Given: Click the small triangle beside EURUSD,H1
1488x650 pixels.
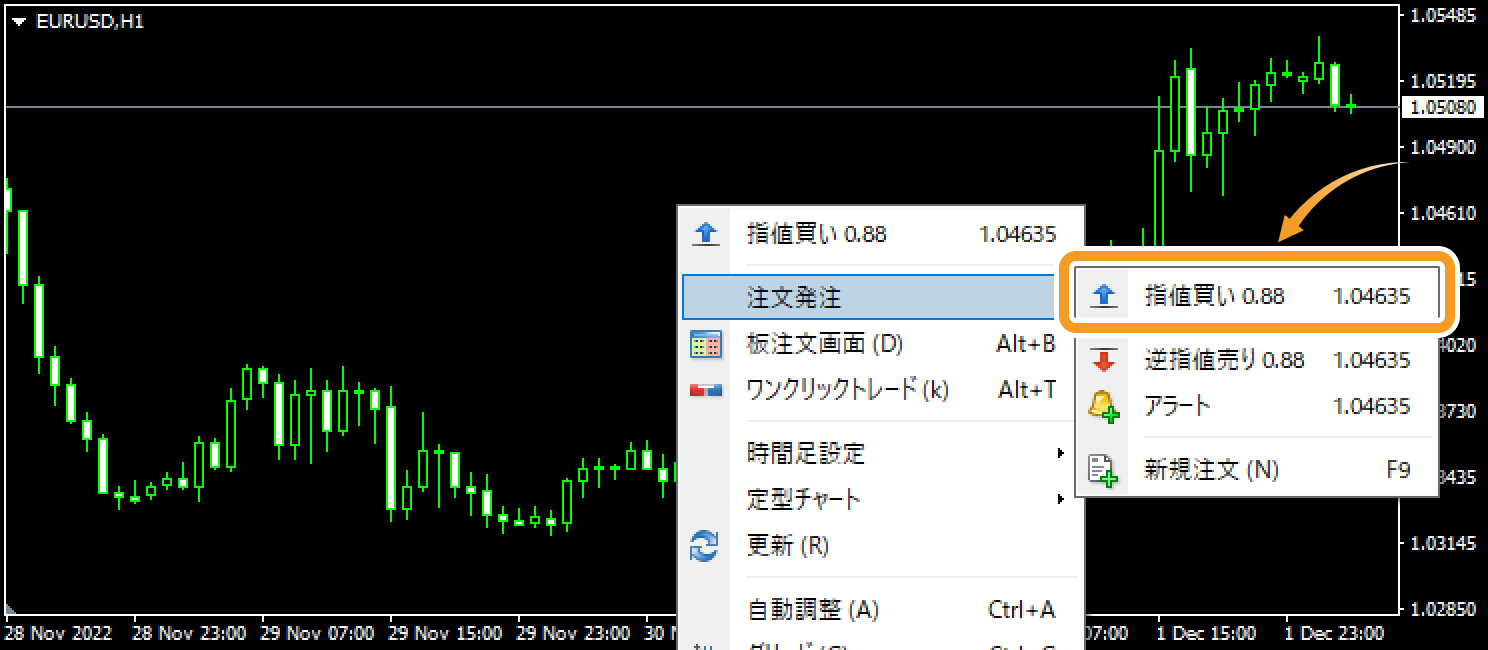Looking at the screenshot, I should click(x=19, y=21).
